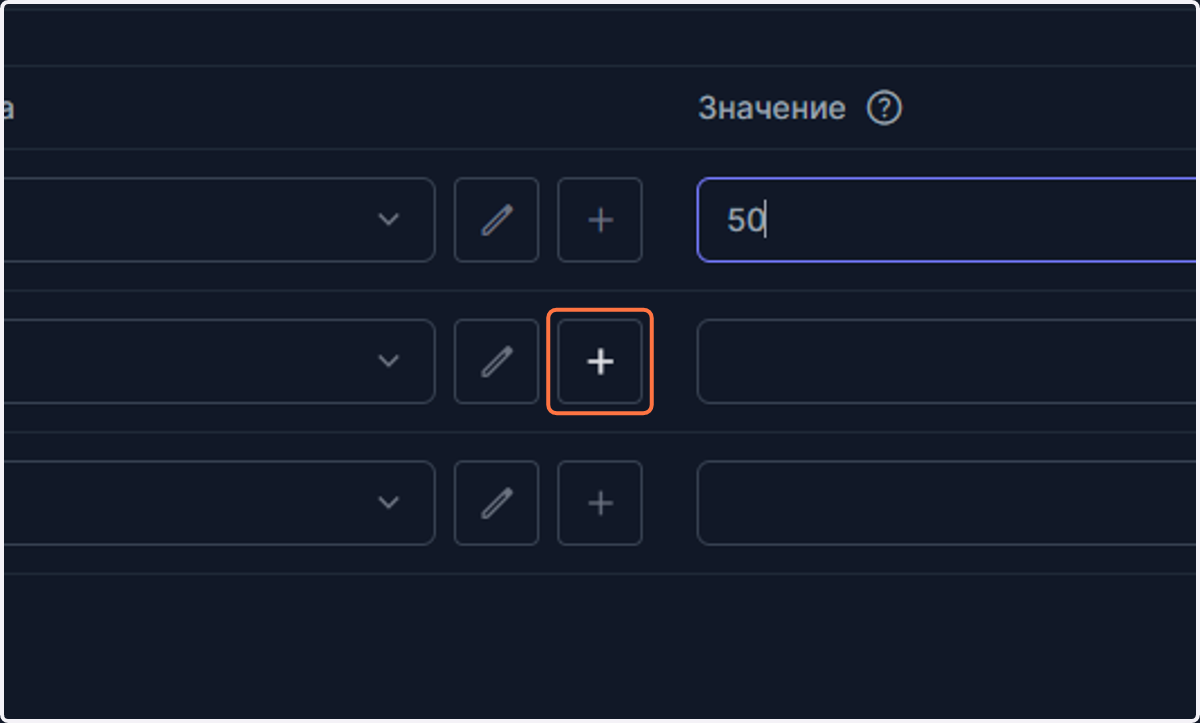Open the middle row's select box
The width and height of the screenshot is (1200, 723).
coord(219,361)
